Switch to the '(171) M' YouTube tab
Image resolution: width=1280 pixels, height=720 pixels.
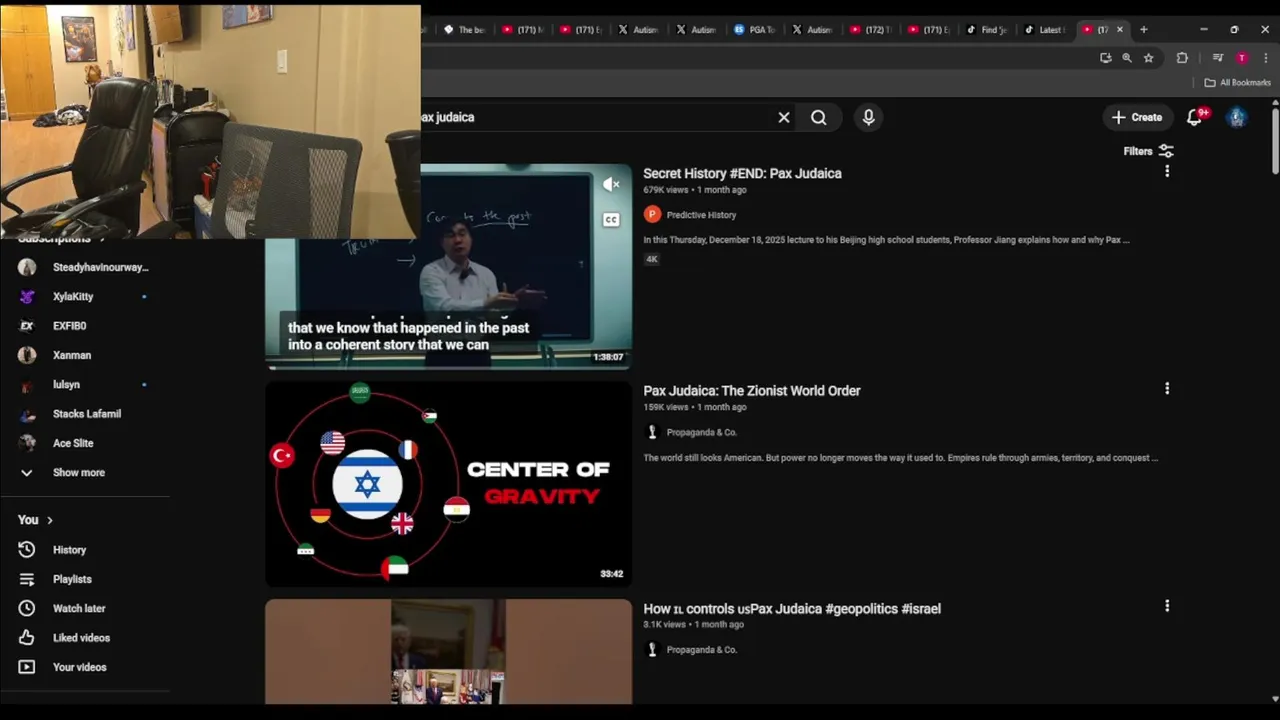(522, 30)
